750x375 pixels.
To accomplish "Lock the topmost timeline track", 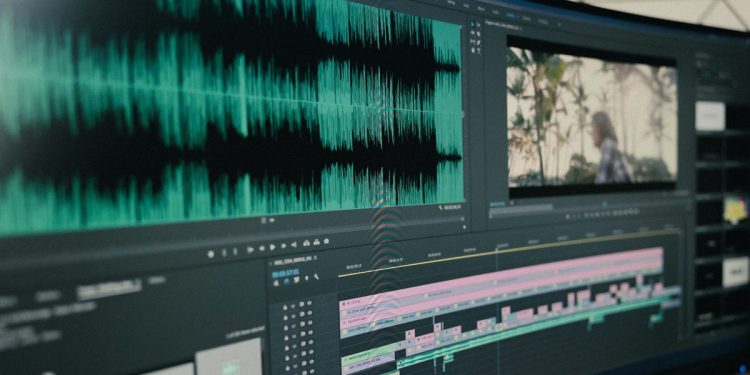I will 285,308.
